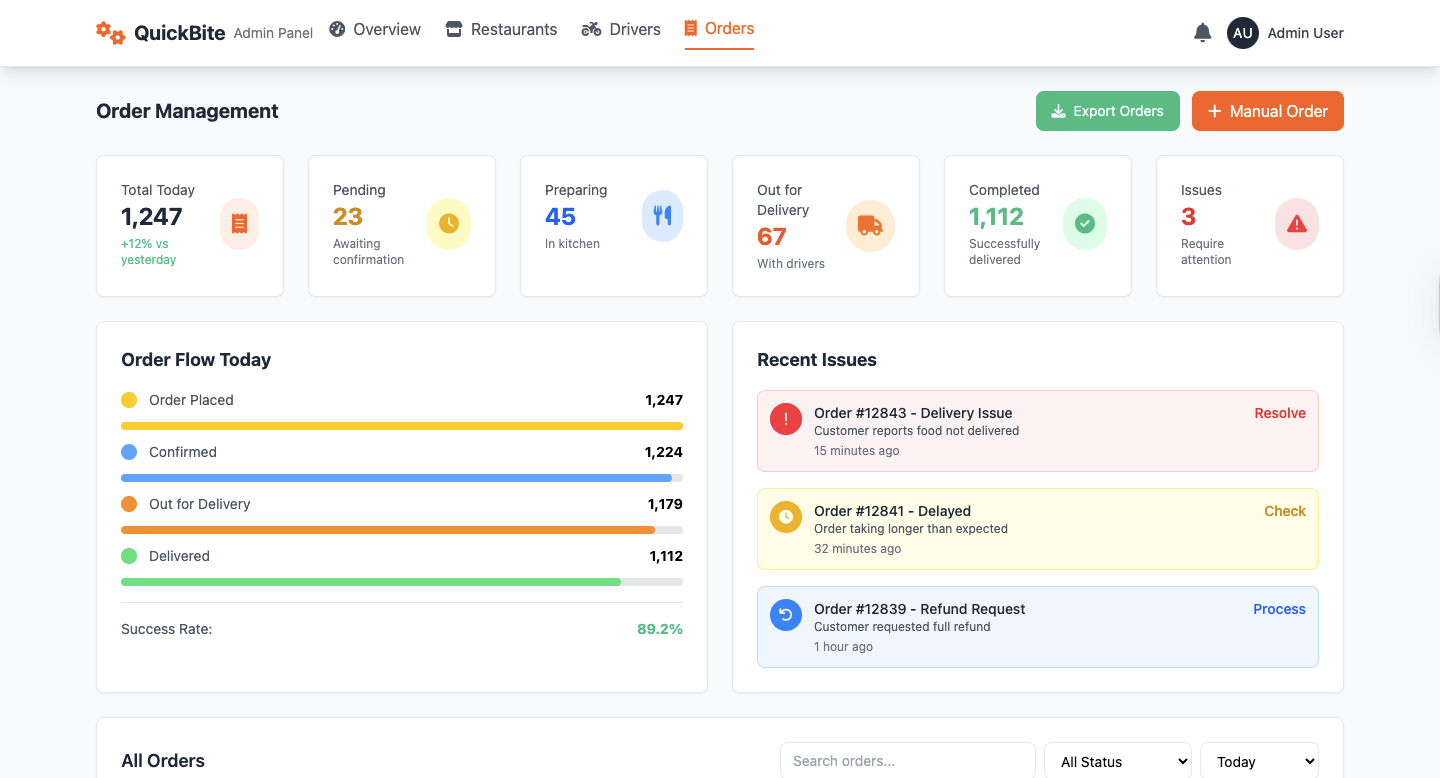
Task: Click the Total Today receipt icon
Action: click(239, 224)
